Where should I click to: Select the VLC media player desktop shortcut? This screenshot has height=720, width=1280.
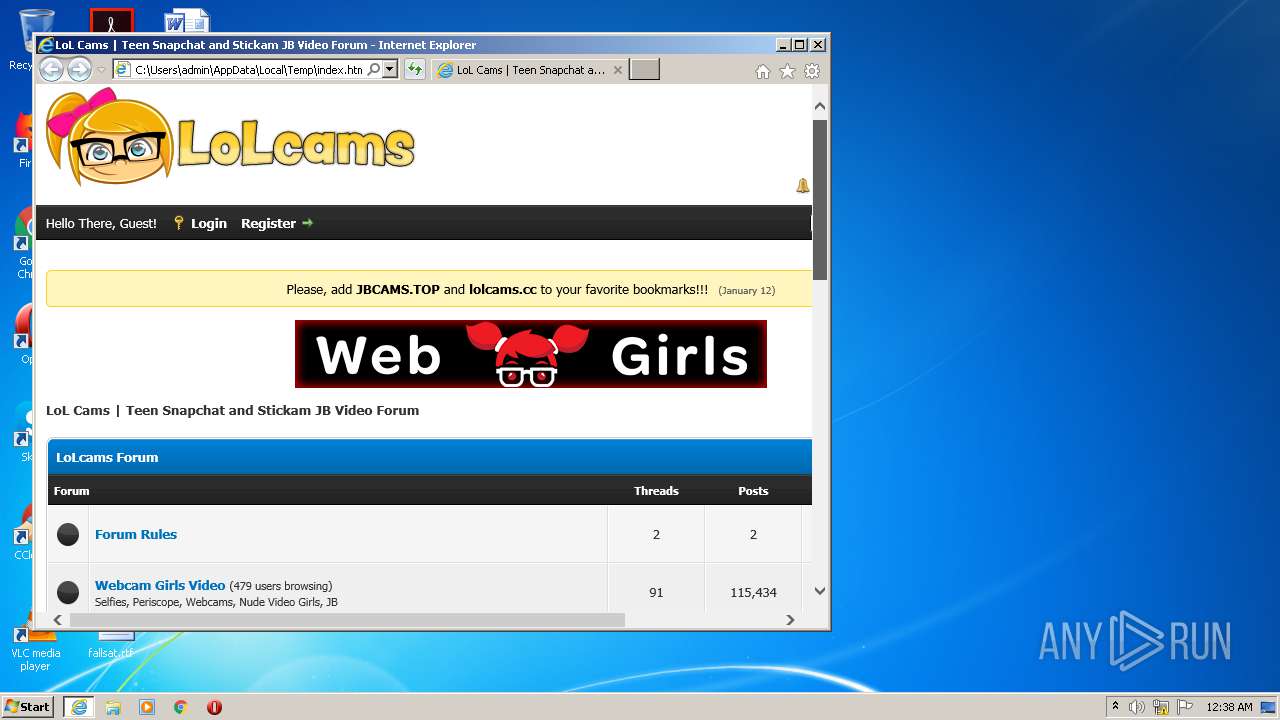35,648
